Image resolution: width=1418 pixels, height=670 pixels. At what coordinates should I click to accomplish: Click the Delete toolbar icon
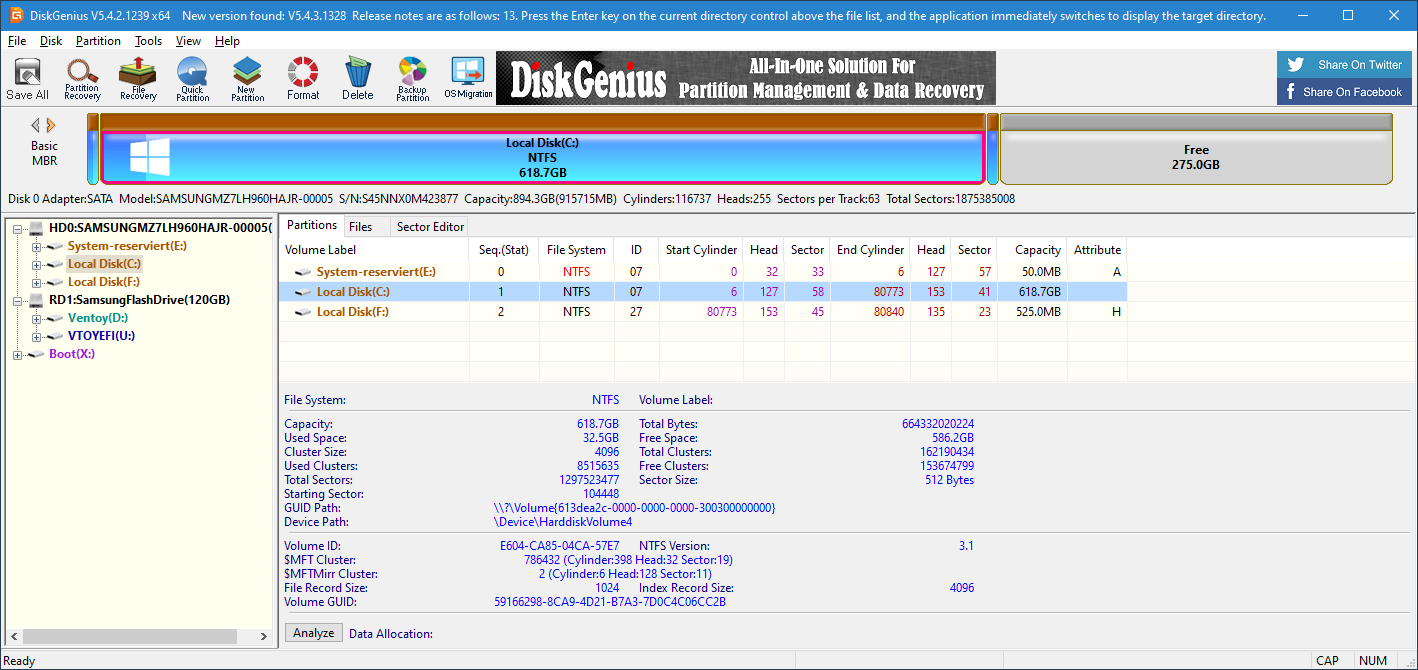click(x=357, y=79)
